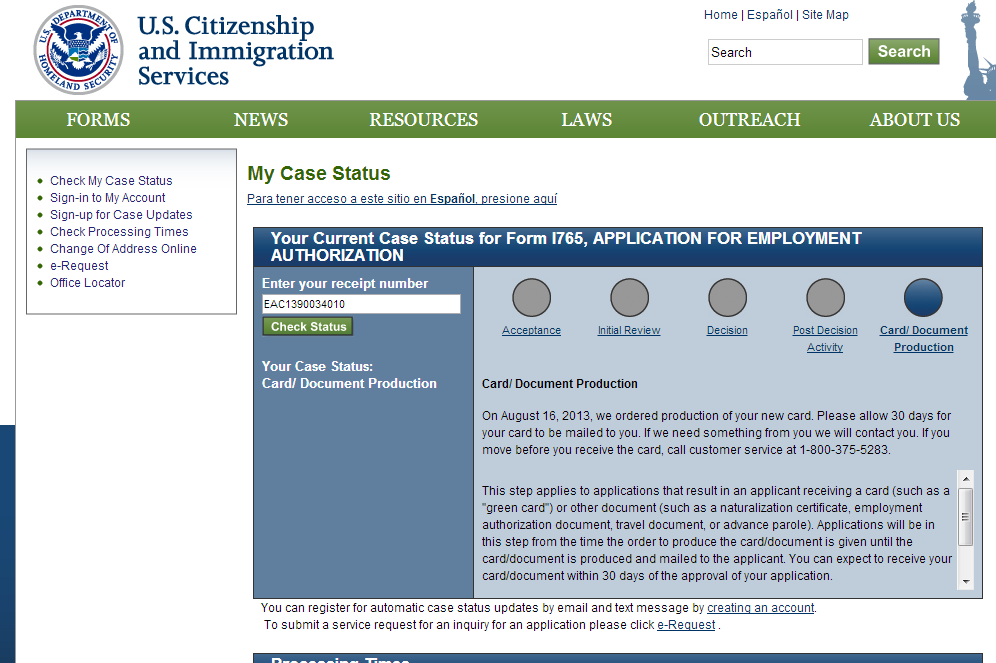The height and width of the screenshot is (663, 996).
Task: Click the Spanish access 'presione aquí' link
Action: click(402, 199)
